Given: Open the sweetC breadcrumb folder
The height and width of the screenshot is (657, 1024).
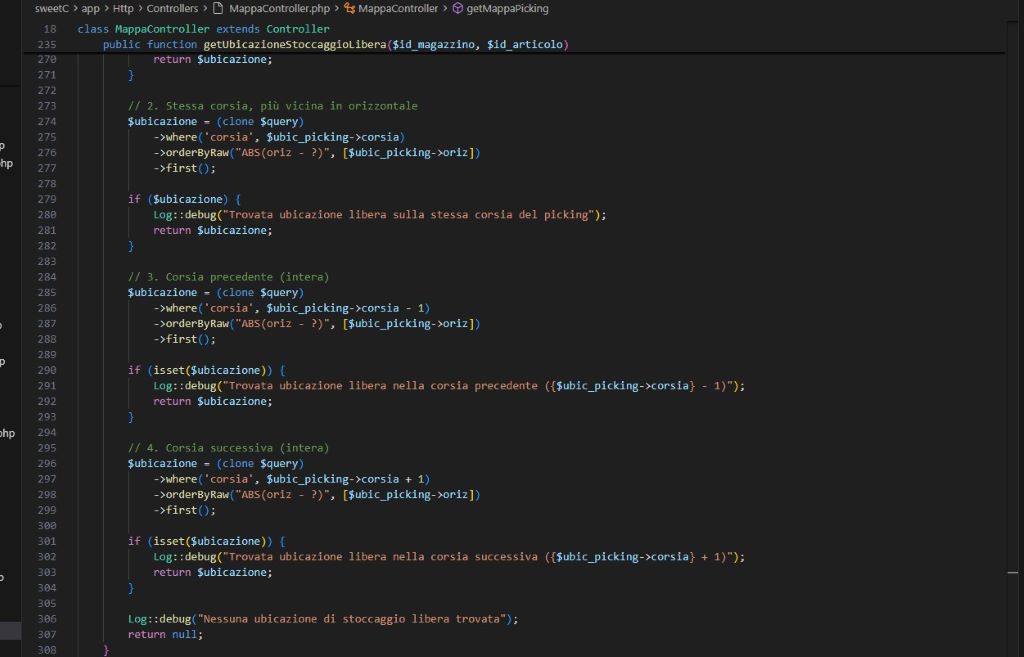Looking at the screenshot, I should click(51, 8).
